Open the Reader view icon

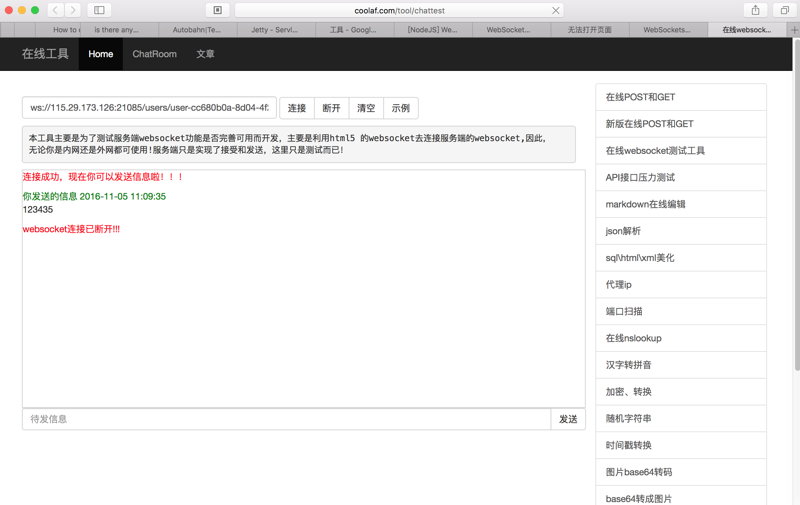click(217, 10)
